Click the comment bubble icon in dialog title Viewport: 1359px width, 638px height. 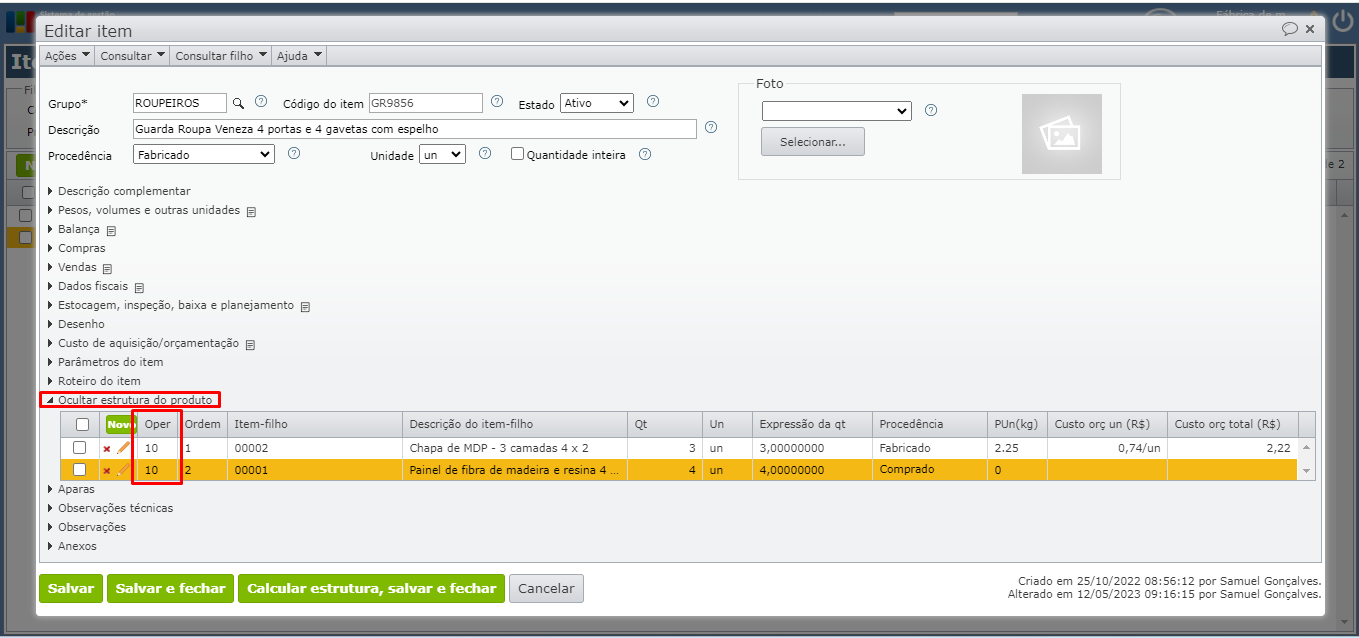pyautogui.click(x=1290, y=30)
